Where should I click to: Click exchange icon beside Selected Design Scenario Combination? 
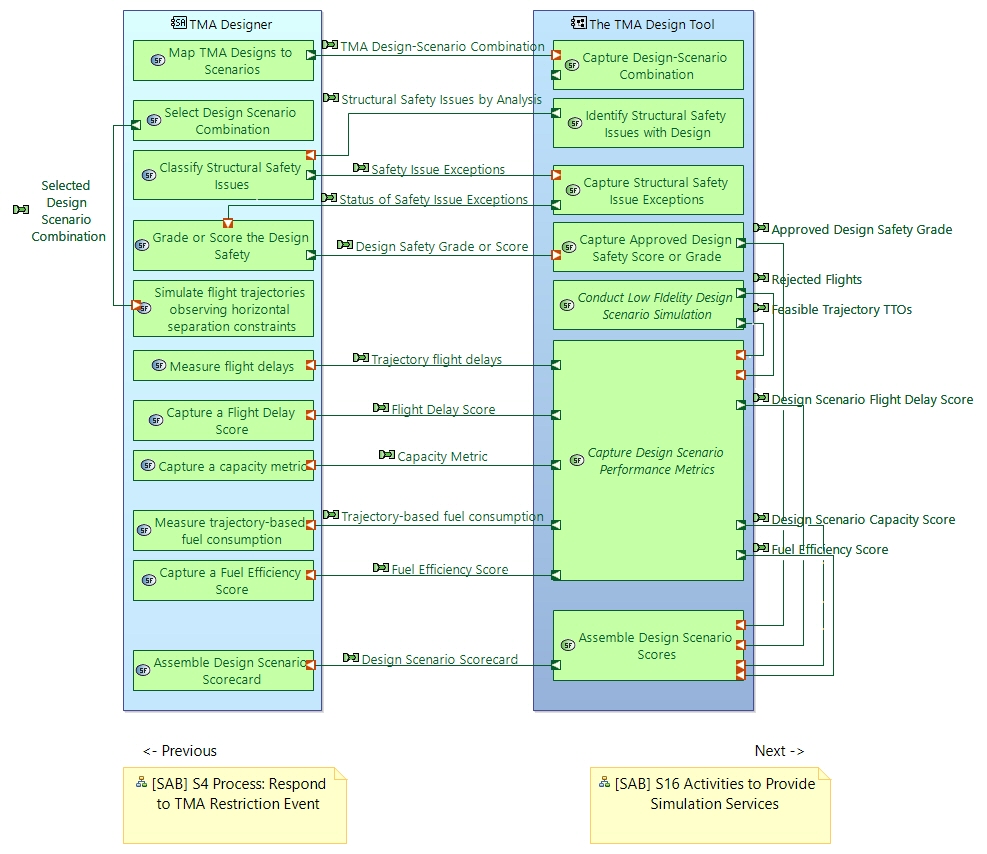(21, 210)
